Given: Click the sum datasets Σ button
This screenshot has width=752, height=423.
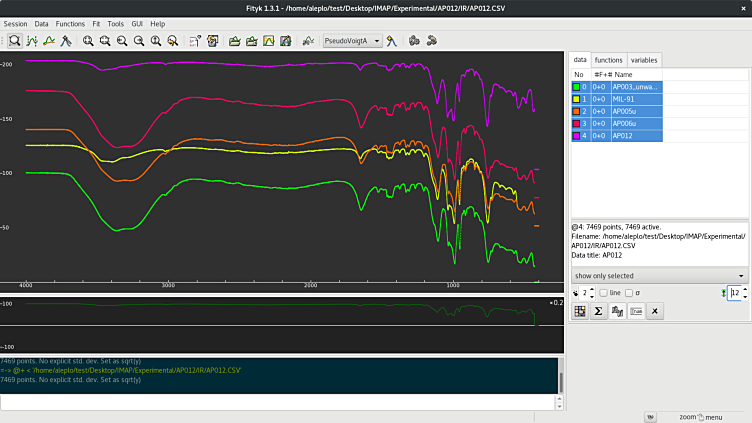Looking at the screenshot, I should (598, 312).
